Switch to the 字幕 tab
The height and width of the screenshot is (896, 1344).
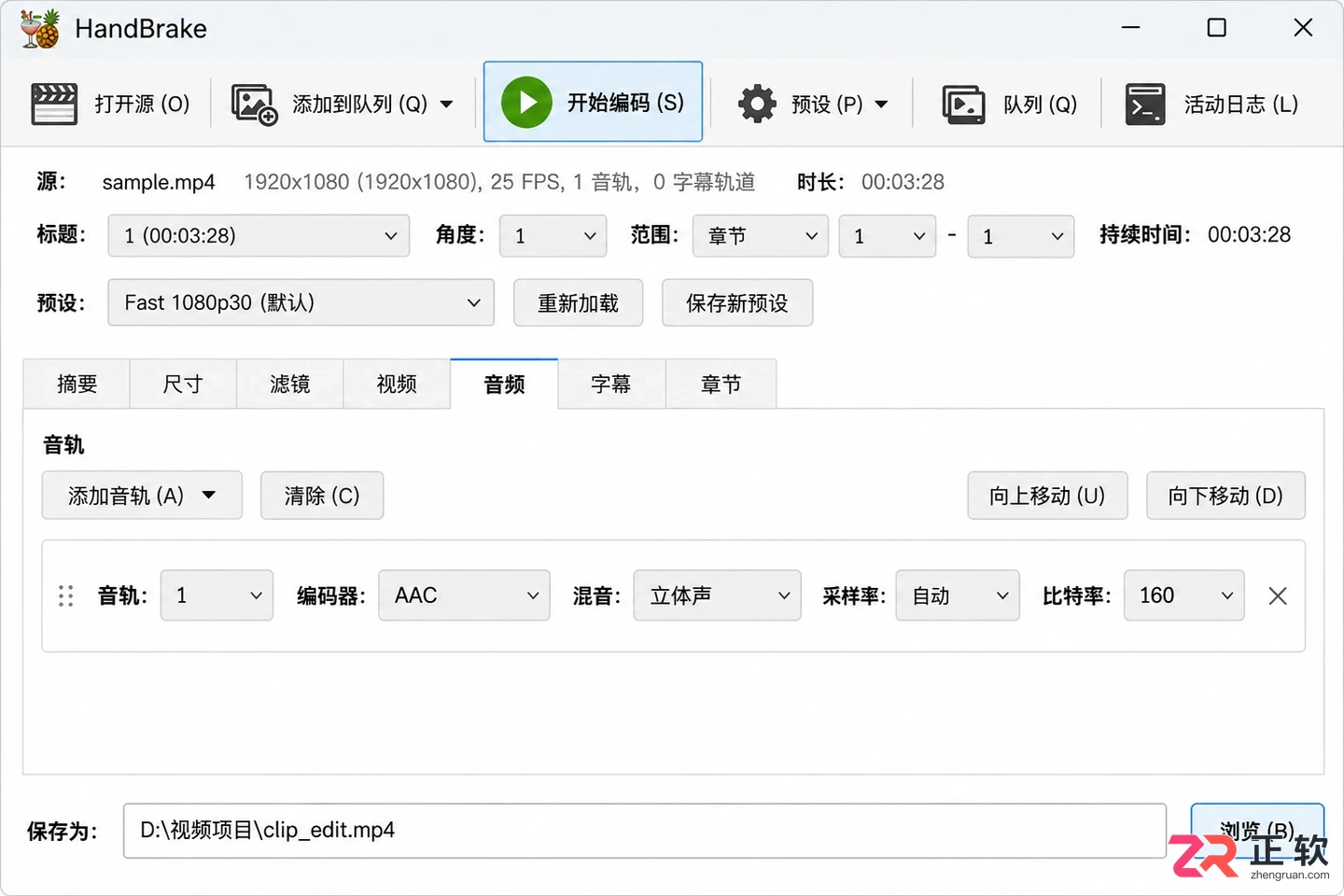[611, 385]
